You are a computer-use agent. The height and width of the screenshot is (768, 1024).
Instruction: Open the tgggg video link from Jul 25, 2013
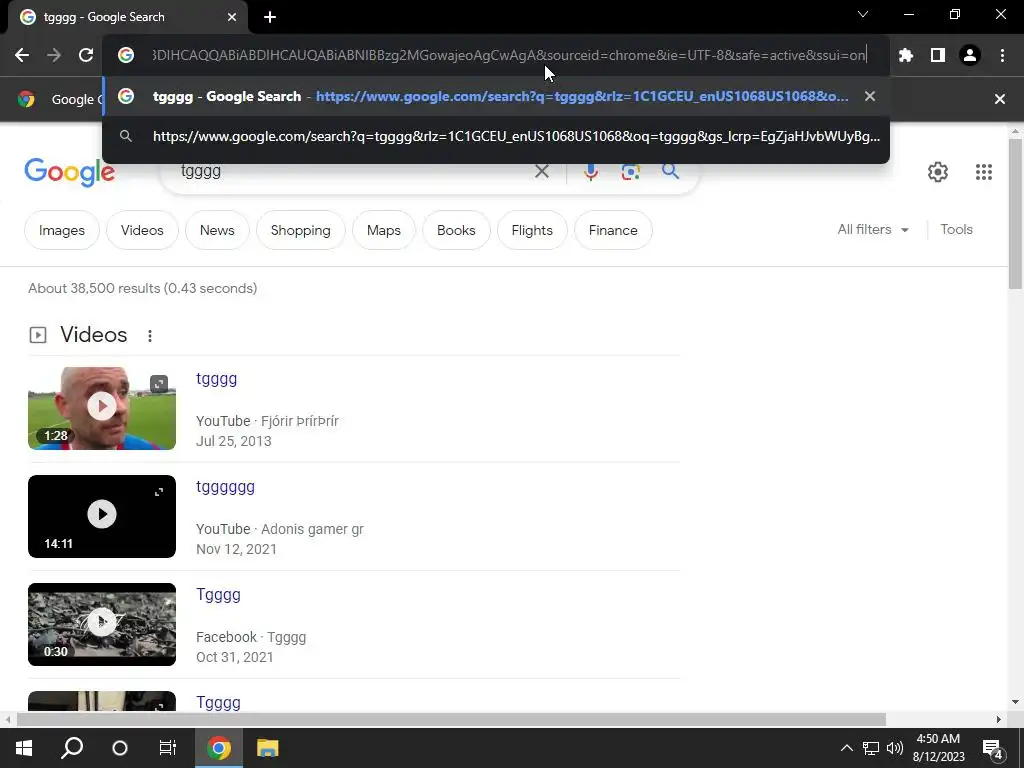coord(216,379)
